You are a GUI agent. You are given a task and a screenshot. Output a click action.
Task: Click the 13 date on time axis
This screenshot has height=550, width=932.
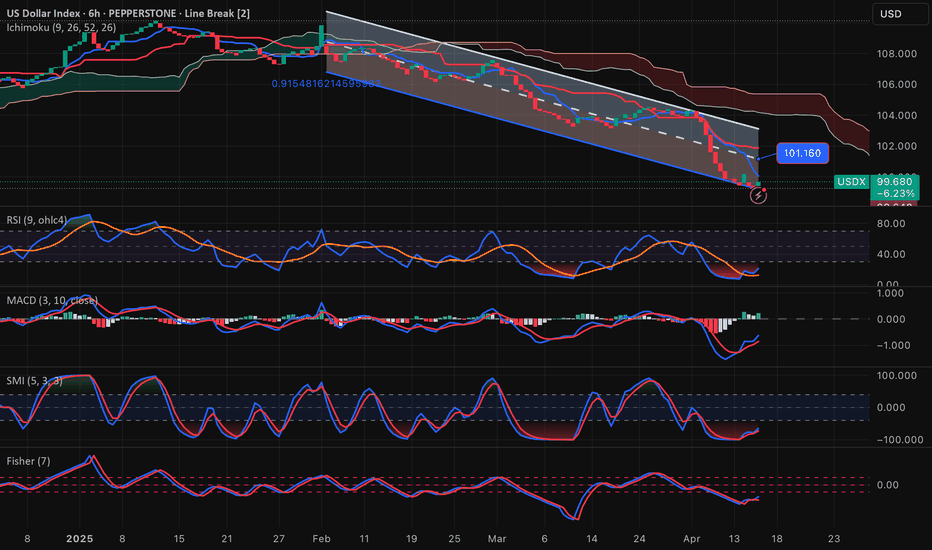tap(734, 539)
